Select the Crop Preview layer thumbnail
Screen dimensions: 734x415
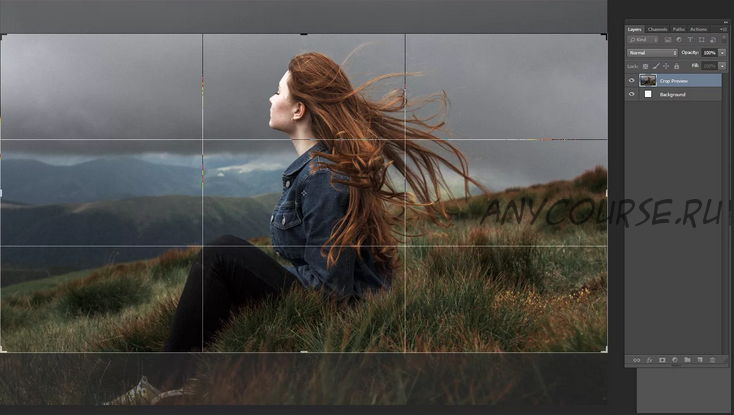pyautogui.click(x=648, y=80)
